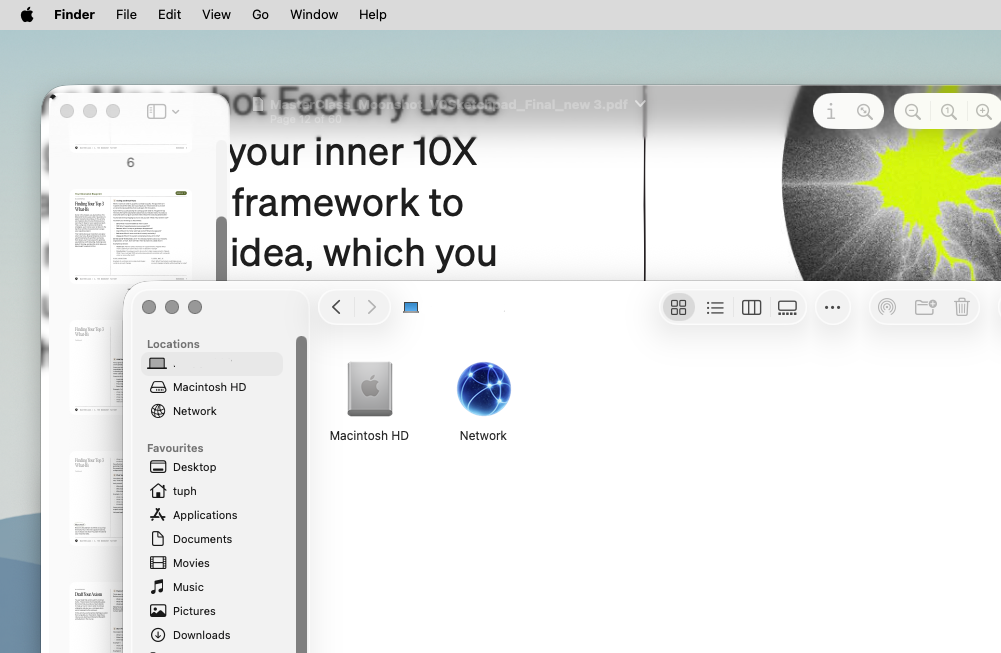Zoom out in the Preview window
1001x653 pixels.
click(913, 112)
